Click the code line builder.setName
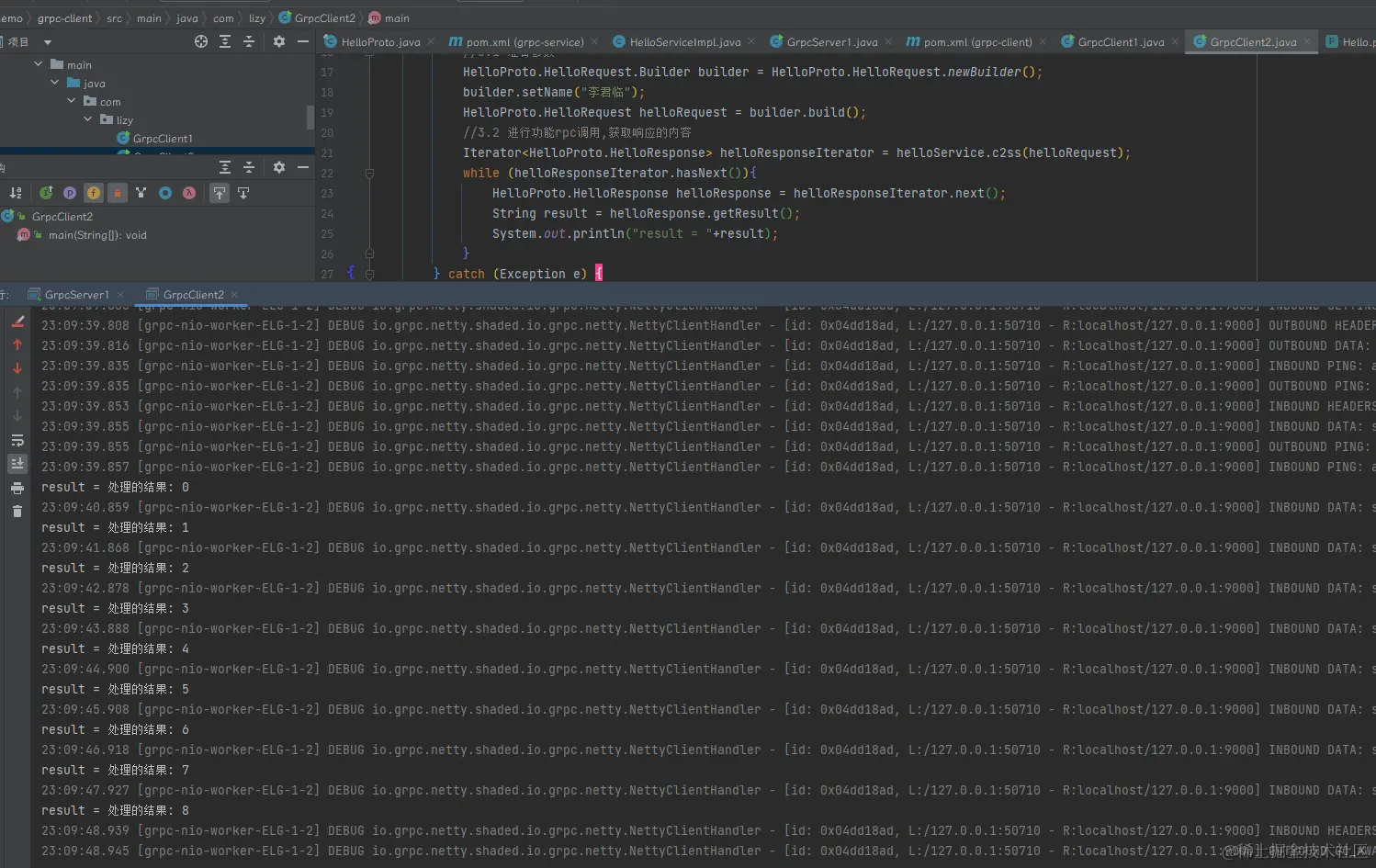The image size is (1376, 868). pos(553,92)
